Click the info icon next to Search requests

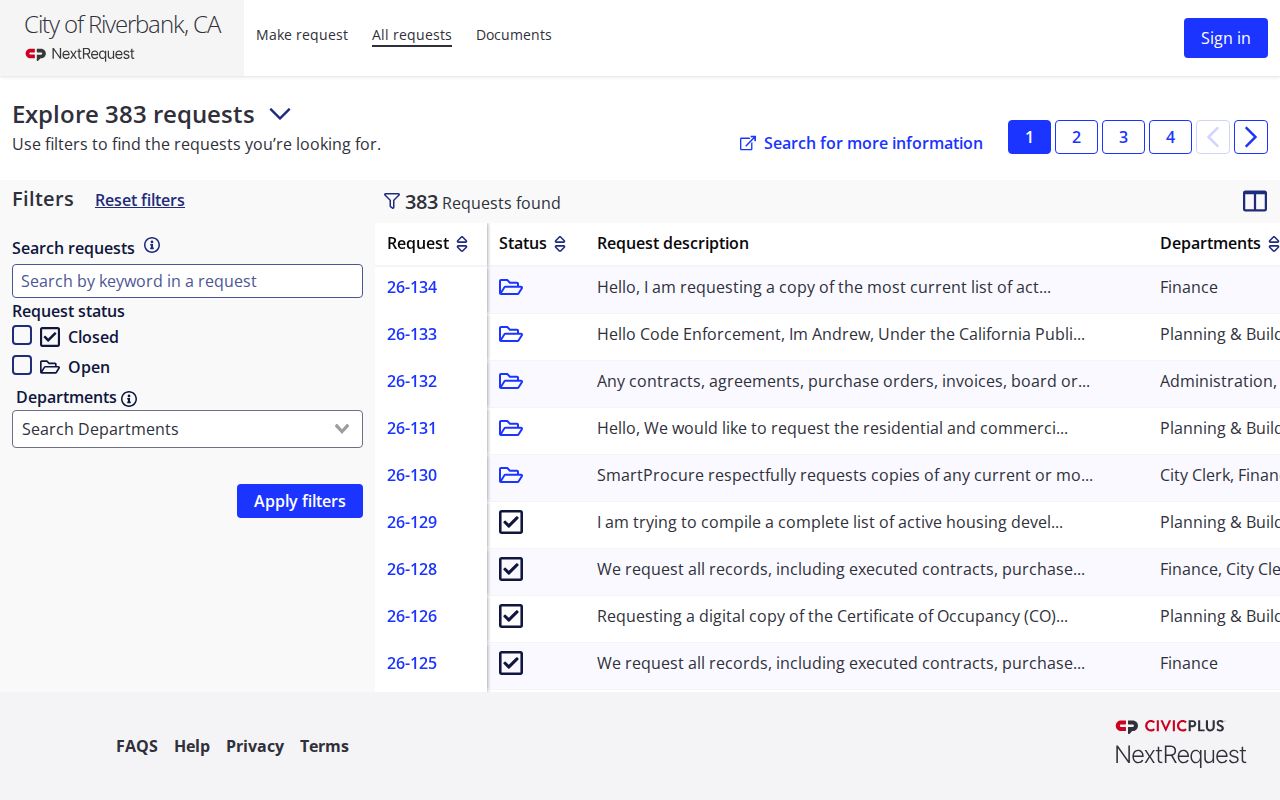[x=152, y=246]
